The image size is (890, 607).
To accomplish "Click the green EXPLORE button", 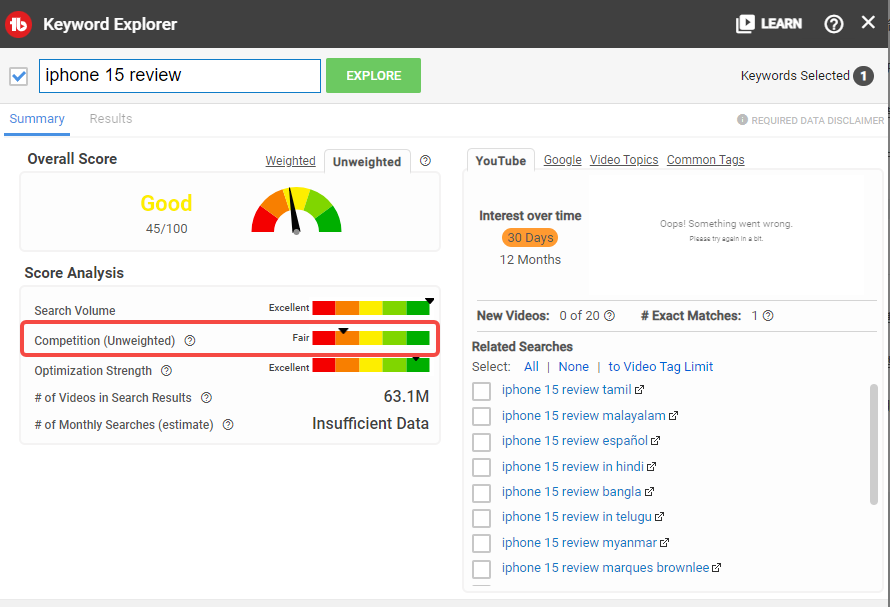I will tap(373, 76).
